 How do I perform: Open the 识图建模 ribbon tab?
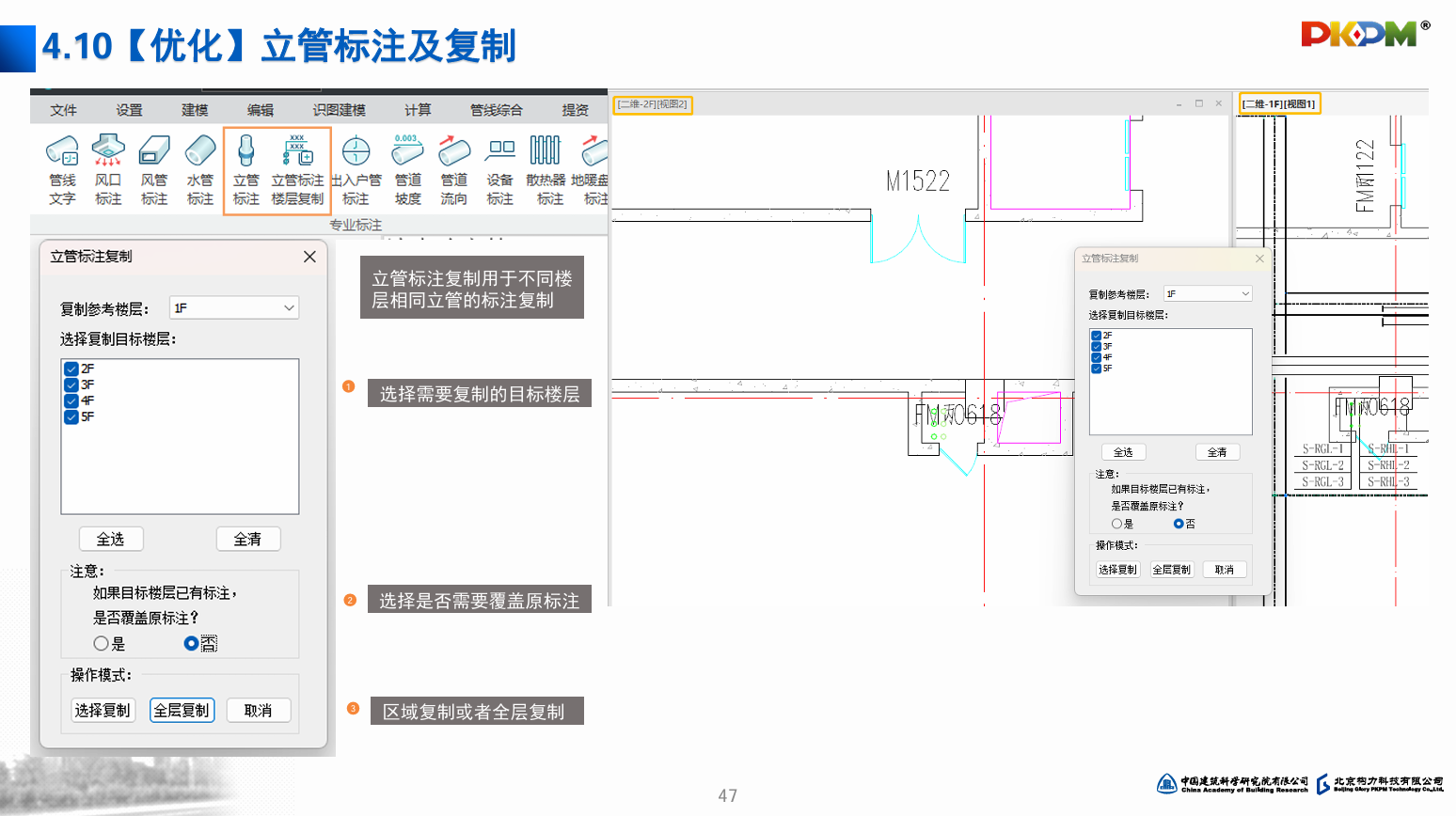[339, 110]
